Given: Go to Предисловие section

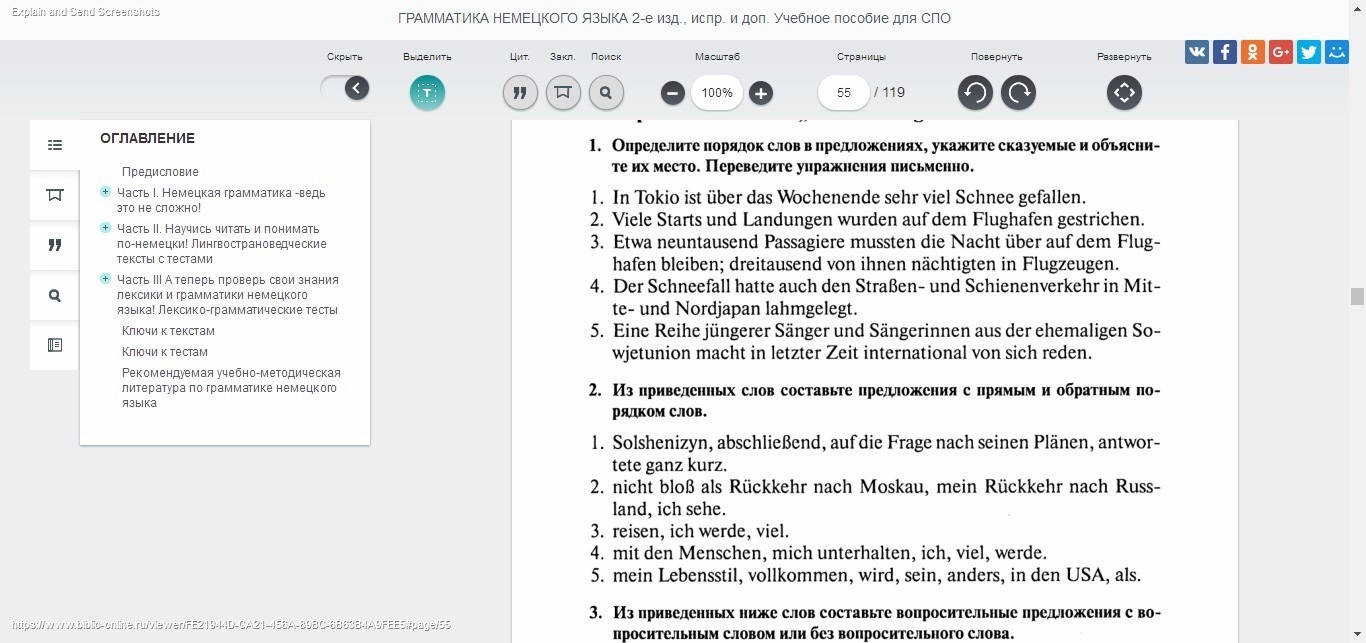Looking at the screenshot, I should click(160, 172).
